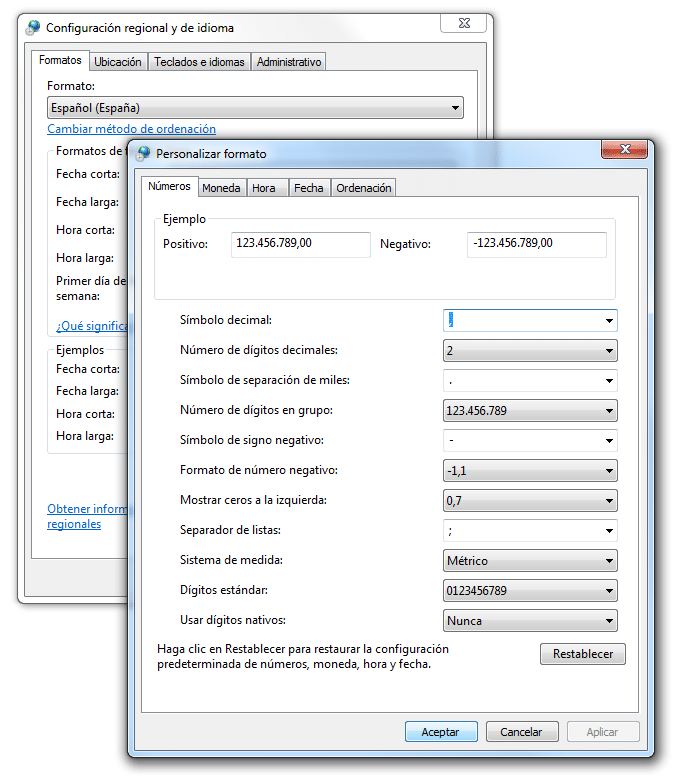Image resolution: width=677 pixels, height=779 pixels.
Task: Open the Administrativo tab
Action: pos(289,62)
